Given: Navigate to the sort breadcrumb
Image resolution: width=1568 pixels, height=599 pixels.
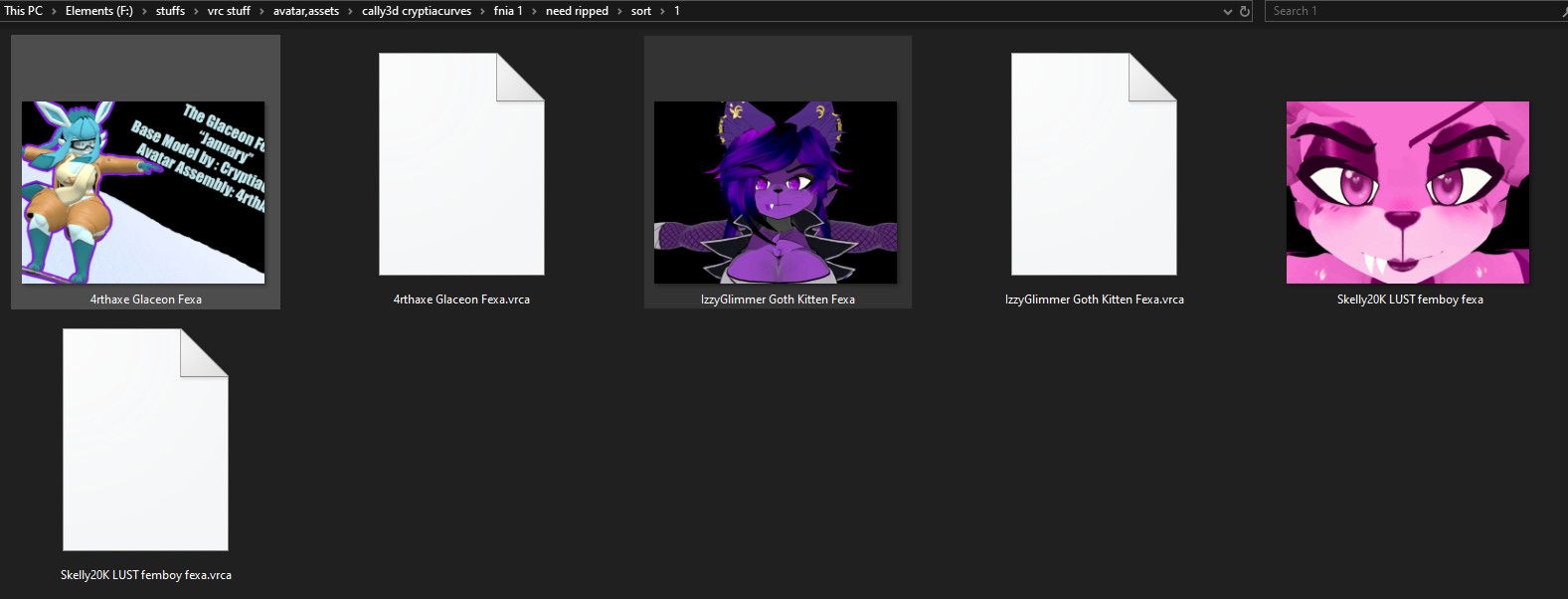Looking at the screenshot, I should point(641,11).
